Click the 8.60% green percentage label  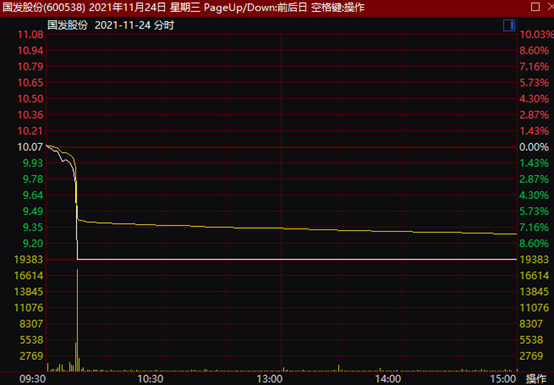(534, 243)
